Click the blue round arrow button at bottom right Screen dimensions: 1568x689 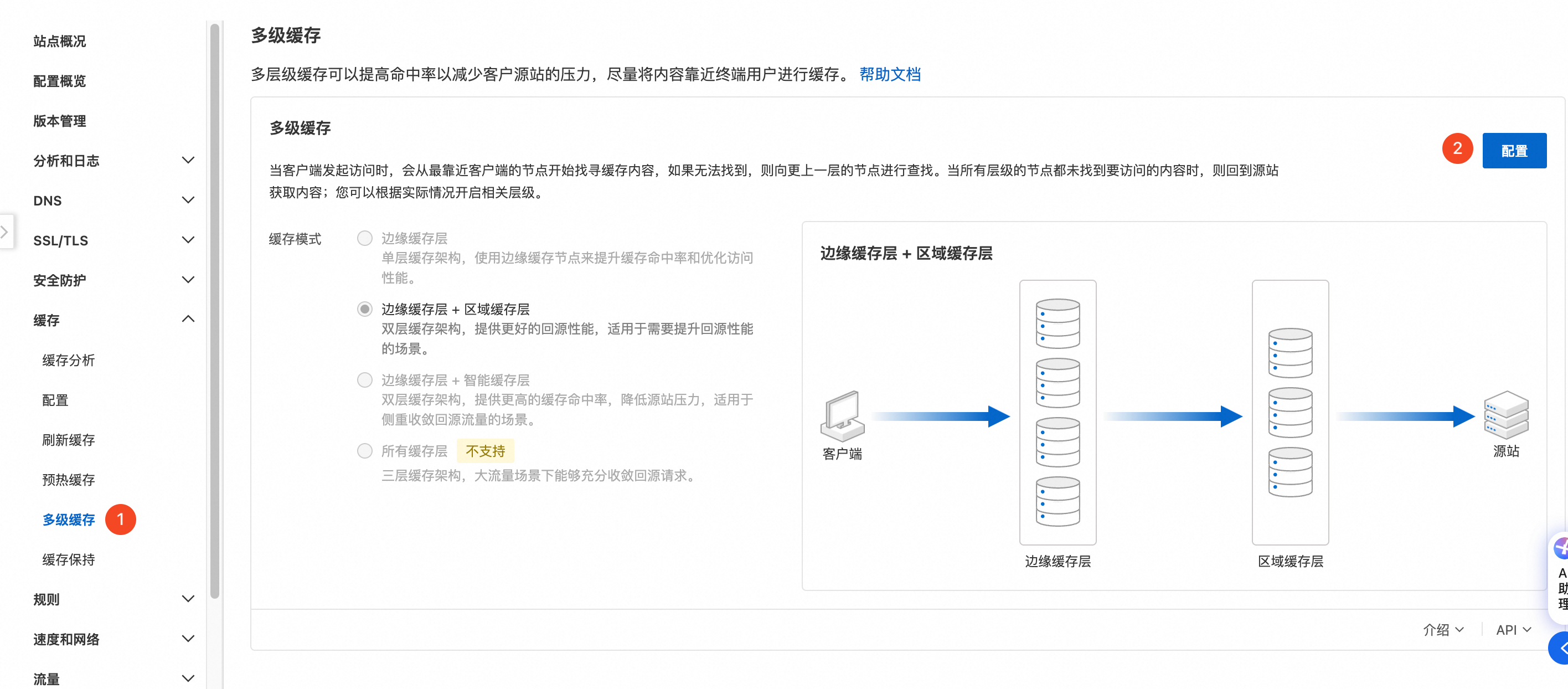(x=1561, y=648)
